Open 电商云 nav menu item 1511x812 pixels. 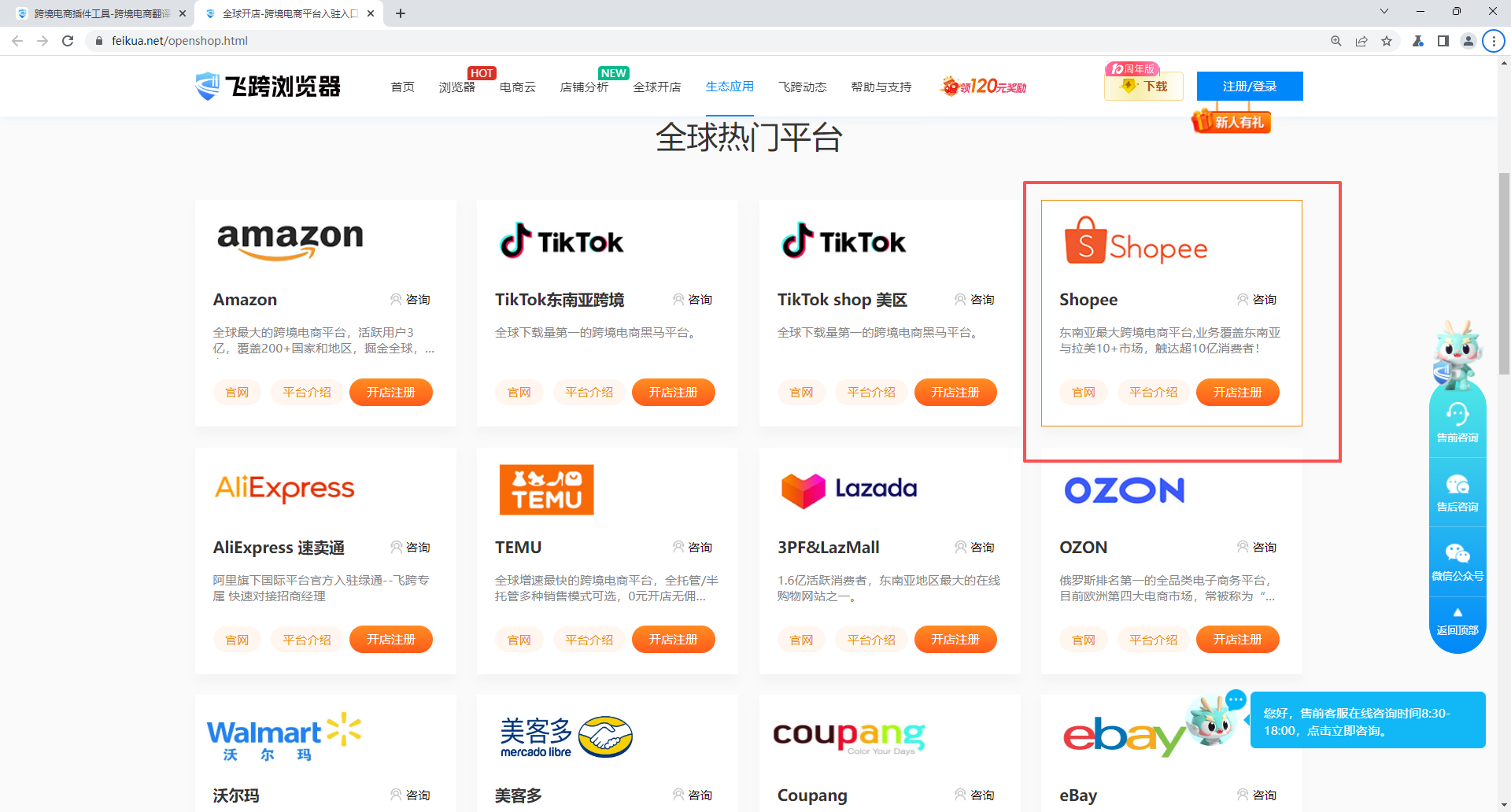(x=517, y=87)
